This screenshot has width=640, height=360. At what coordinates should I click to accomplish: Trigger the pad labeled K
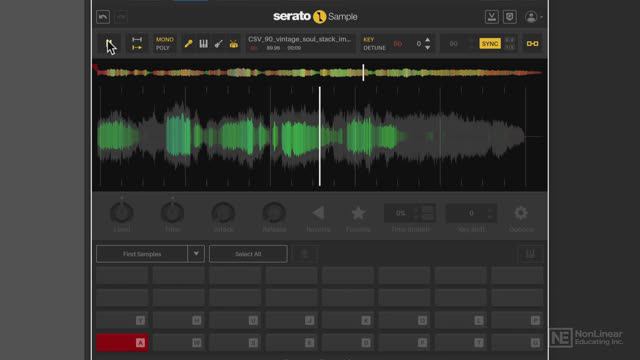348,320
